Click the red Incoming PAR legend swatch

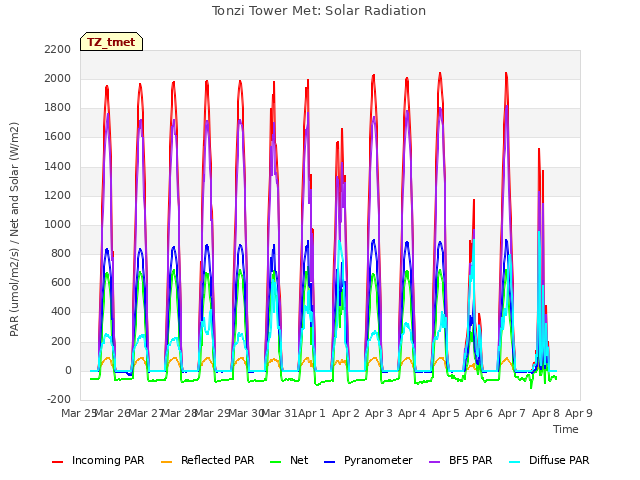click(58, 462)
